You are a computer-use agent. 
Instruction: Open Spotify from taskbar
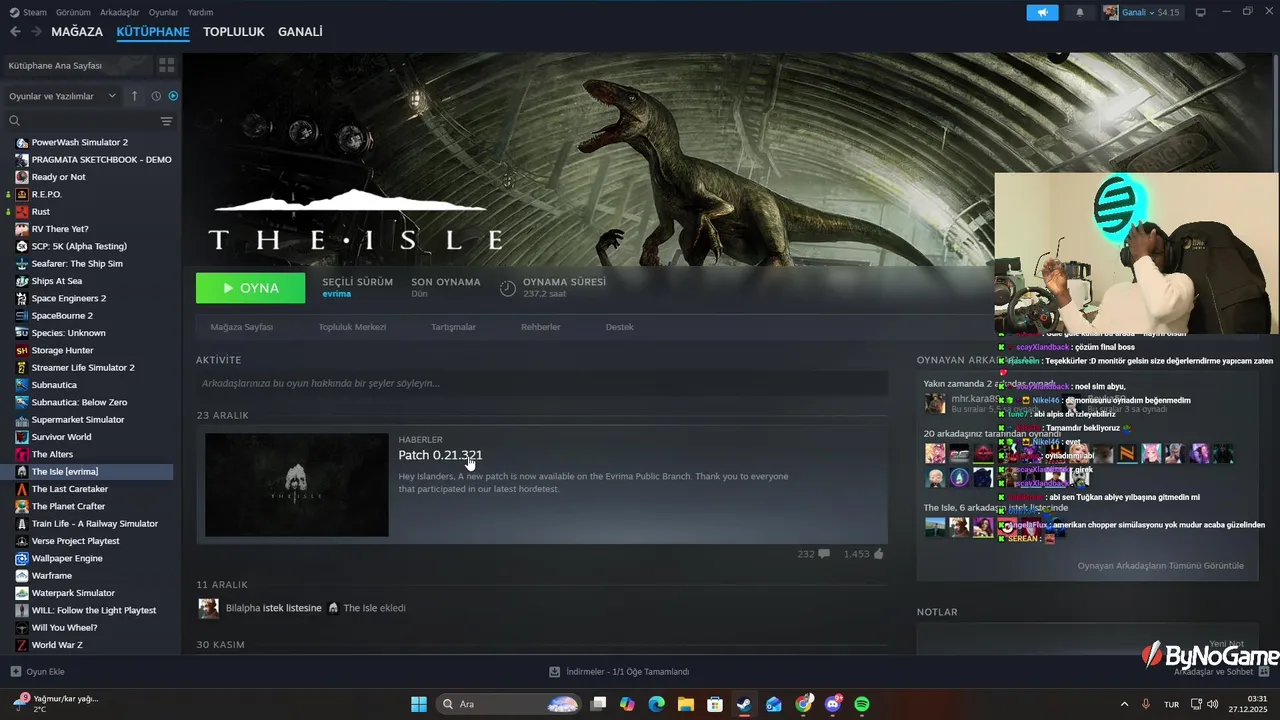pyautogui.click(x=862, y=704)
